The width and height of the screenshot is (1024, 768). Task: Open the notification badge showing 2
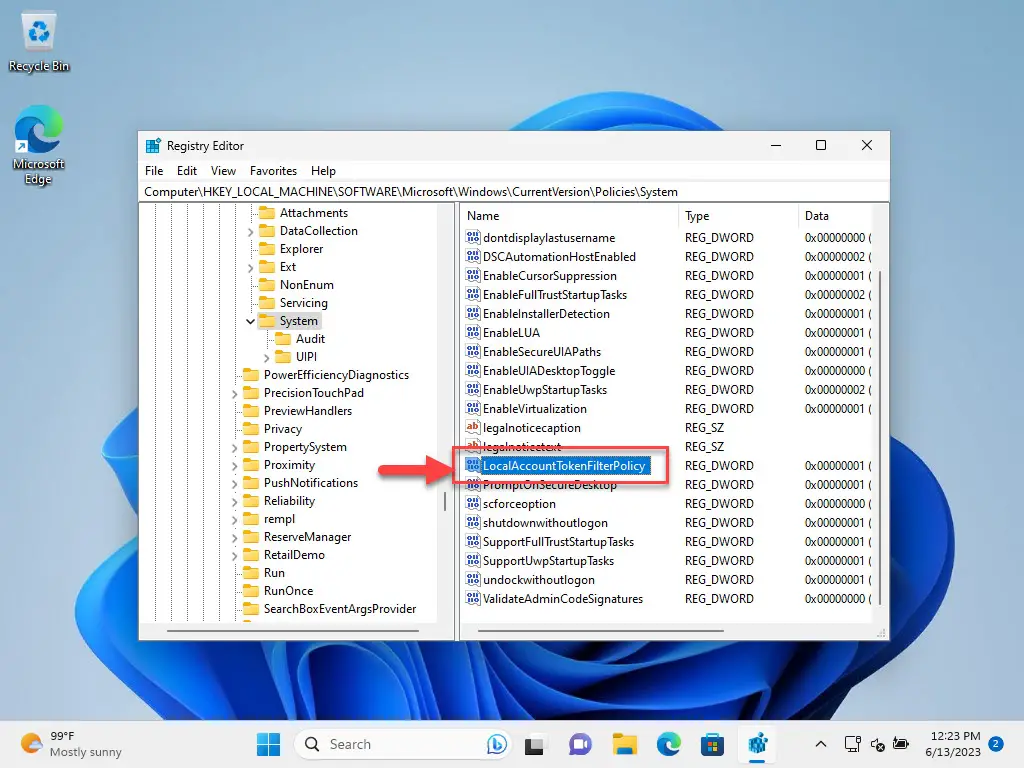[996, 744]
